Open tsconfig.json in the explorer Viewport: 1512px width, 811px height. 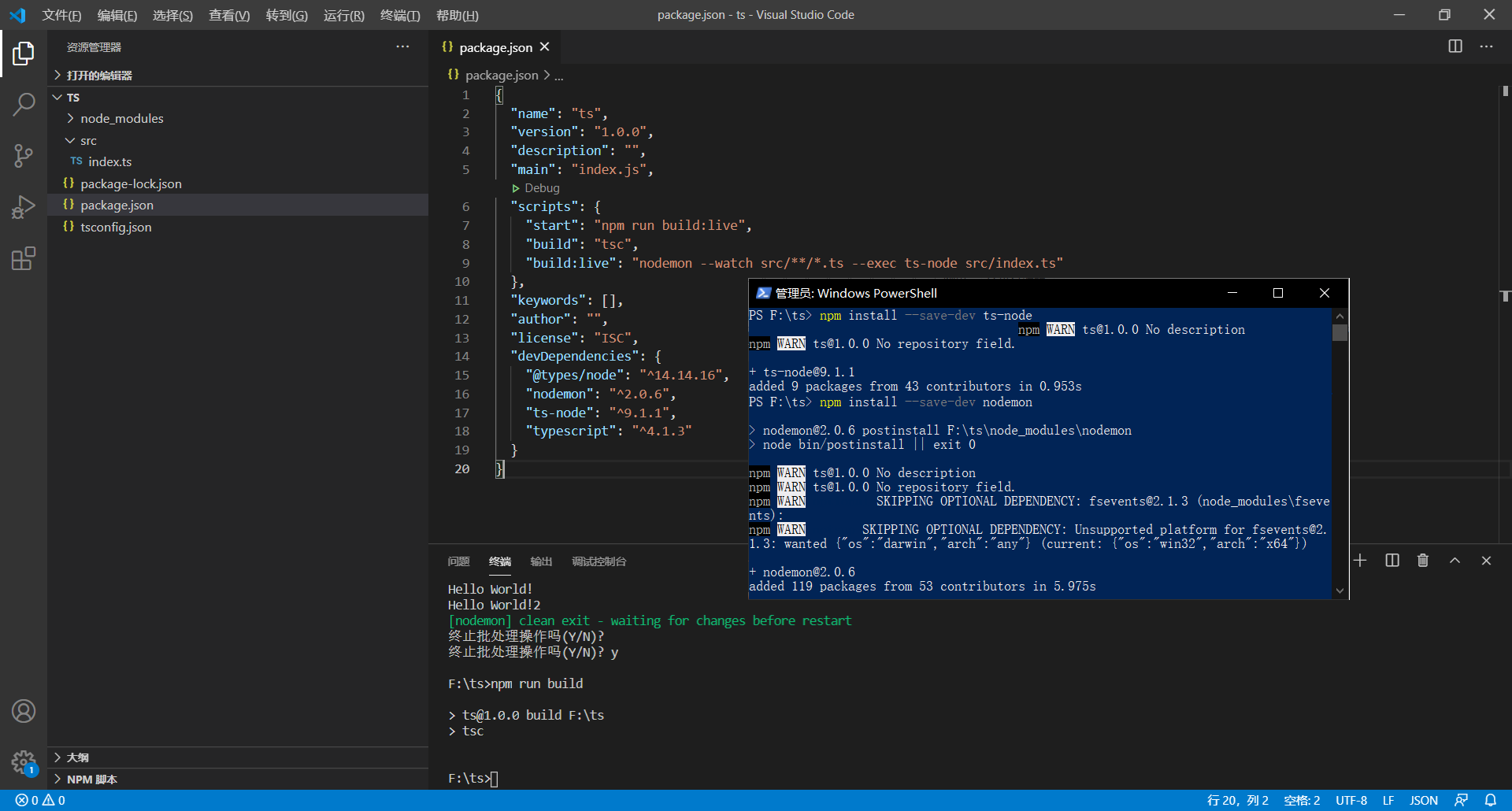116,227
